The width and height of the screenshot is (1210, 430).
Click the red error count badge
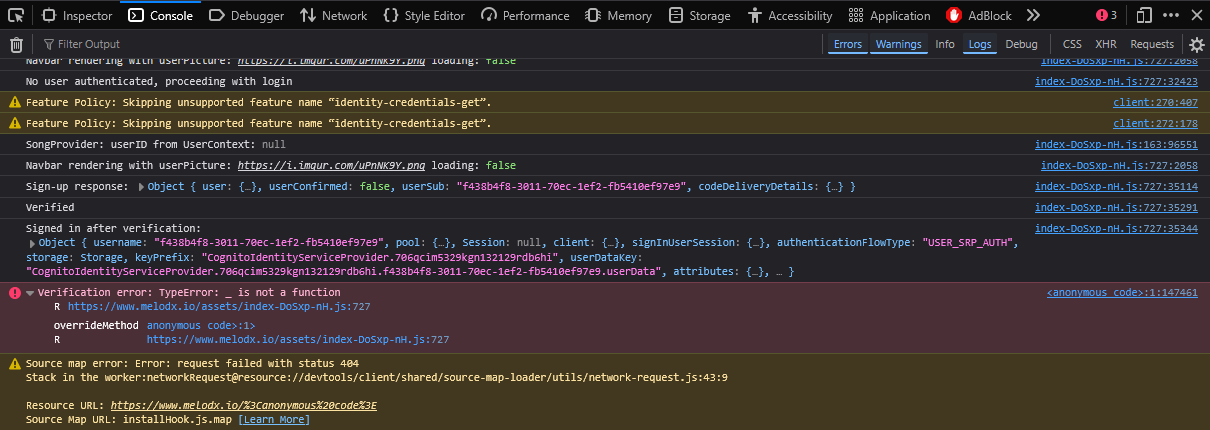[x=1106, y=15]
